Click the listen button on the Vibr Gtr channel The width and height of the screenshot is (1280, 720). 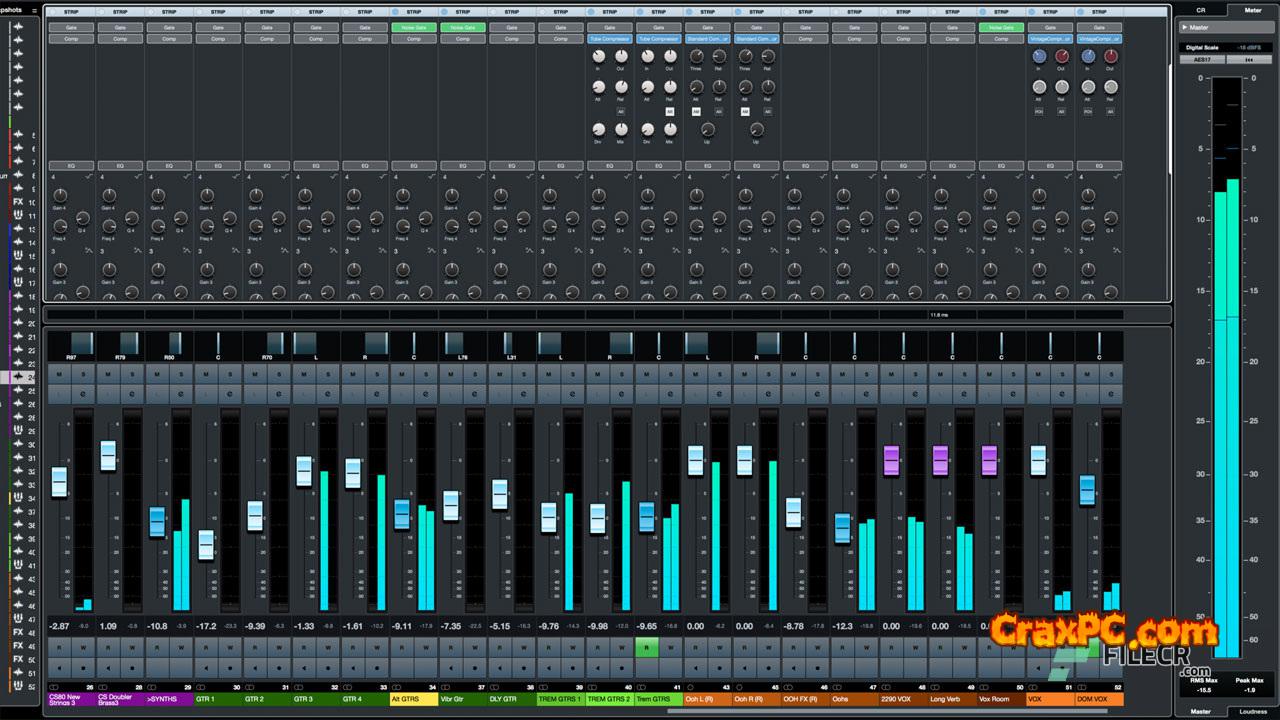(x=451, y=394)
